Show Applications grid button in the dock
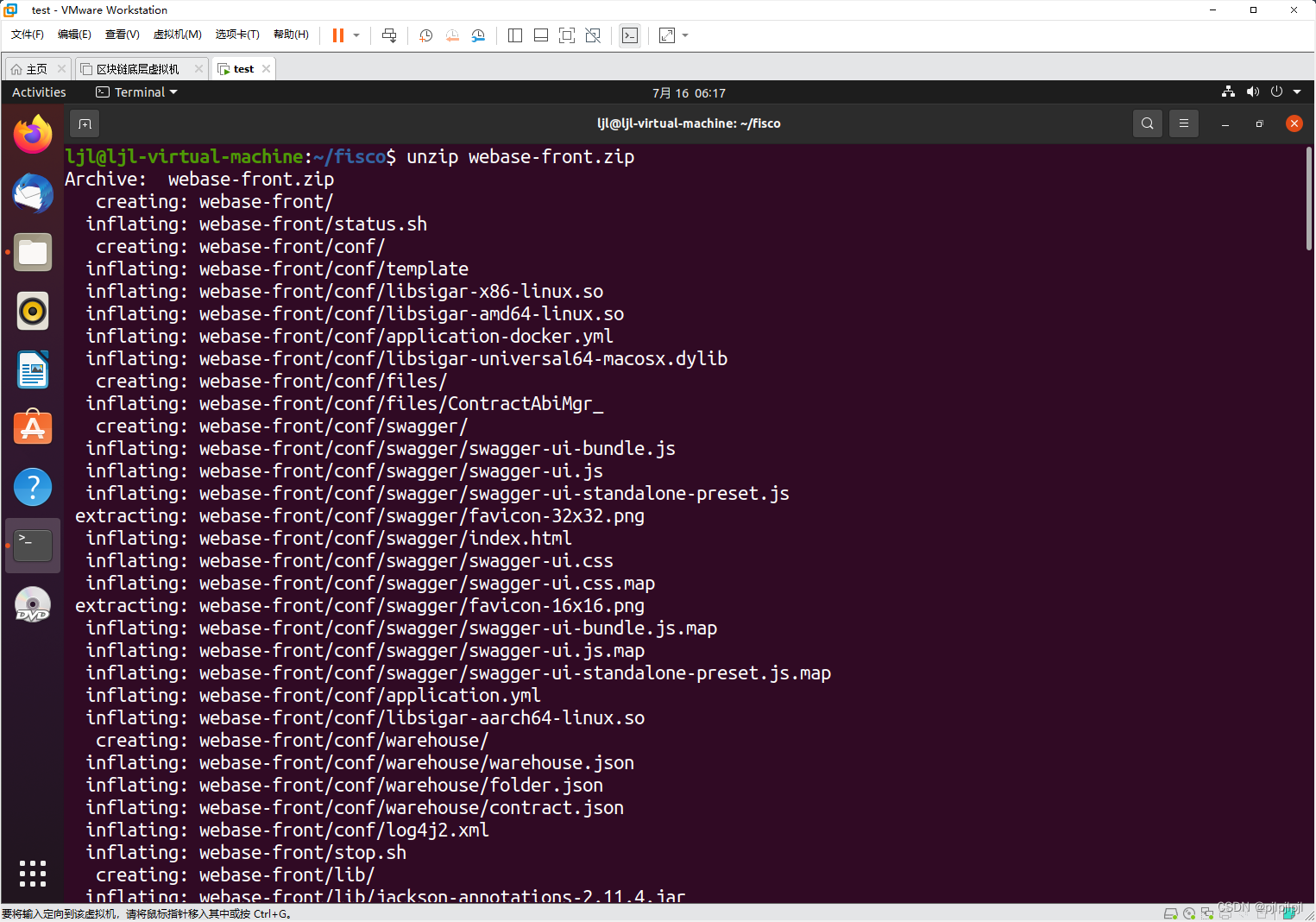The width and height of the screenshot is (1316, 922). point(33,874)
